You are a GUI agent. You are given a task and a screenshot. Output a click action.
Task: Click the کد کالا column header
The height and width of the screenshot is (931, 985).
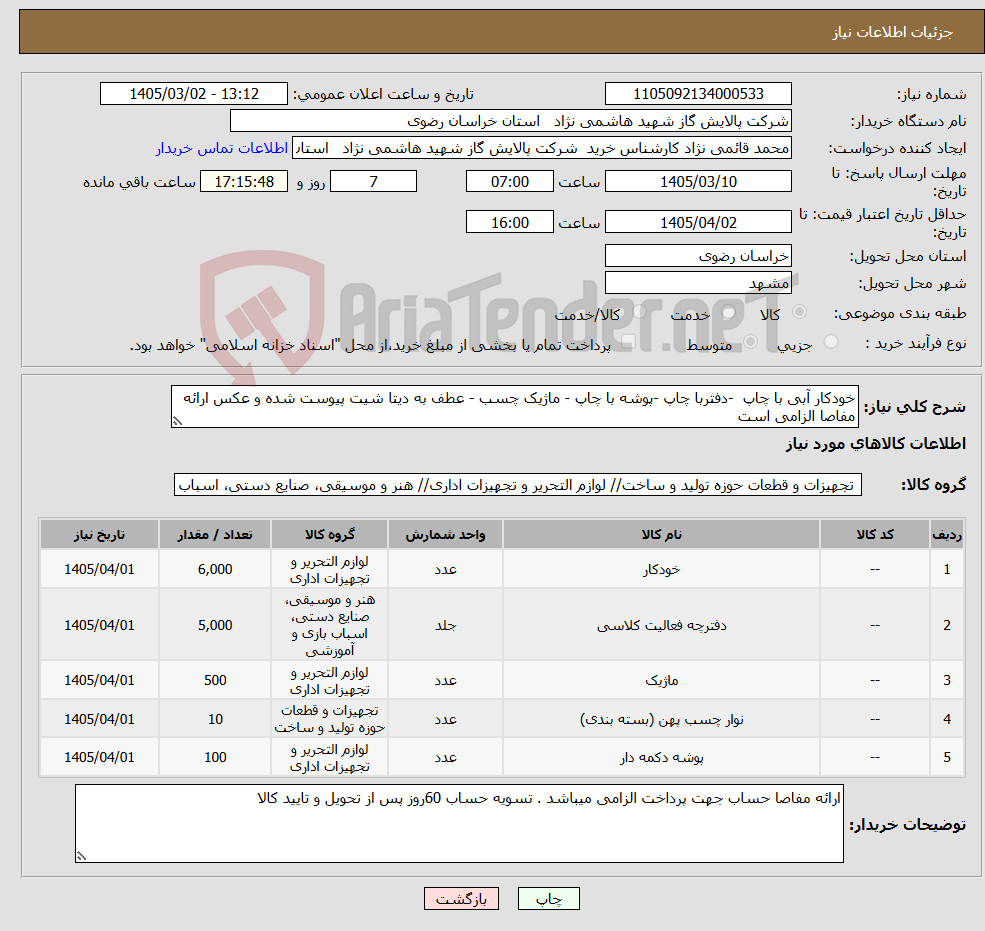pos(874,535)
